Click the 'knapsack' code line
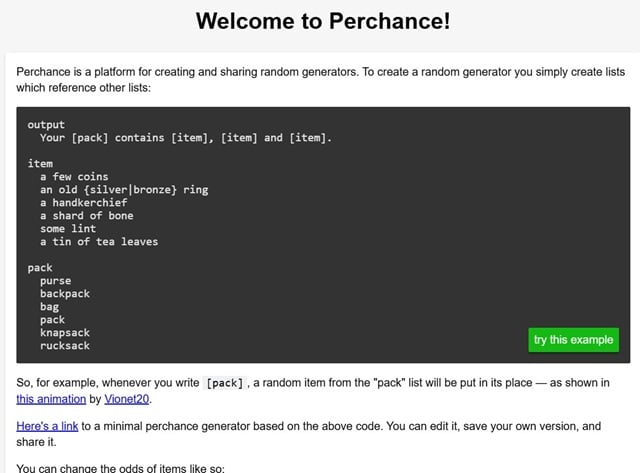 point(65,333)
